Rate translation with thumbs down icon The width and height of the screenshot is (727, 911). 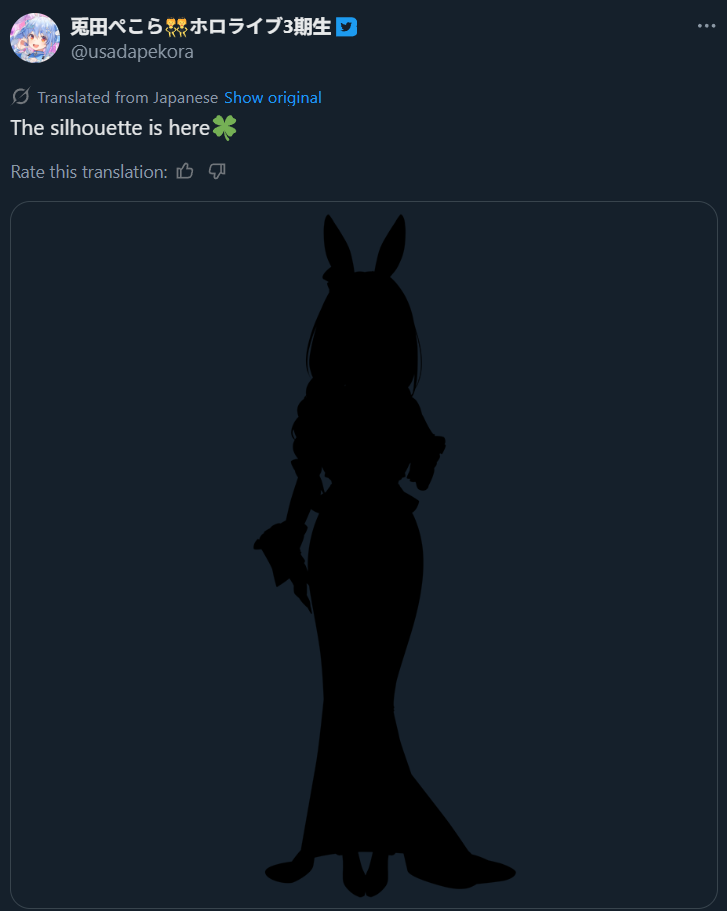click(x=217, y=171)
